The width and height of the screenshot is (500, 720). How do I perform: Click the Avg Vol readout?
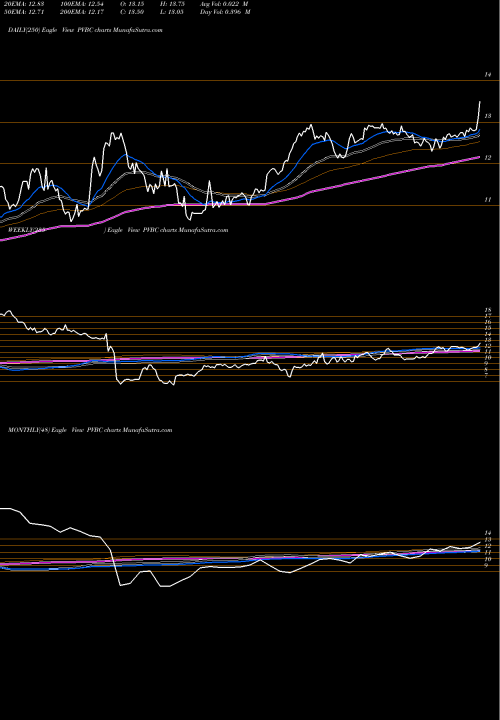click(x=224, y=4)
